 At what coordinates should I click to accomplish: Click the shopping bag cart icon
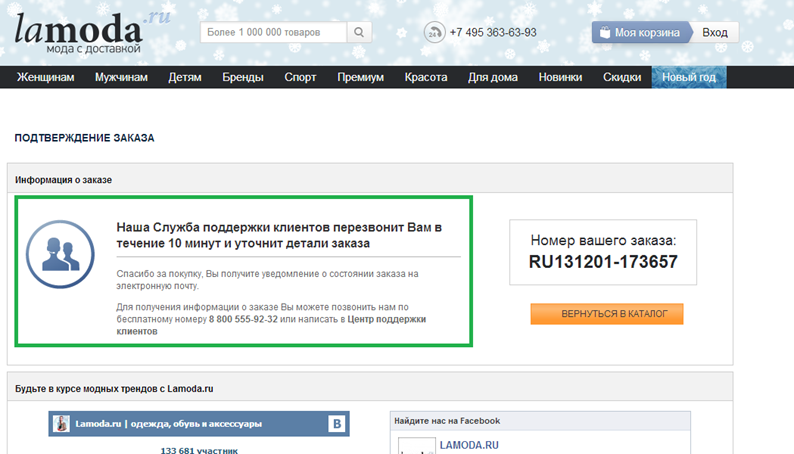tap(605, 32)
